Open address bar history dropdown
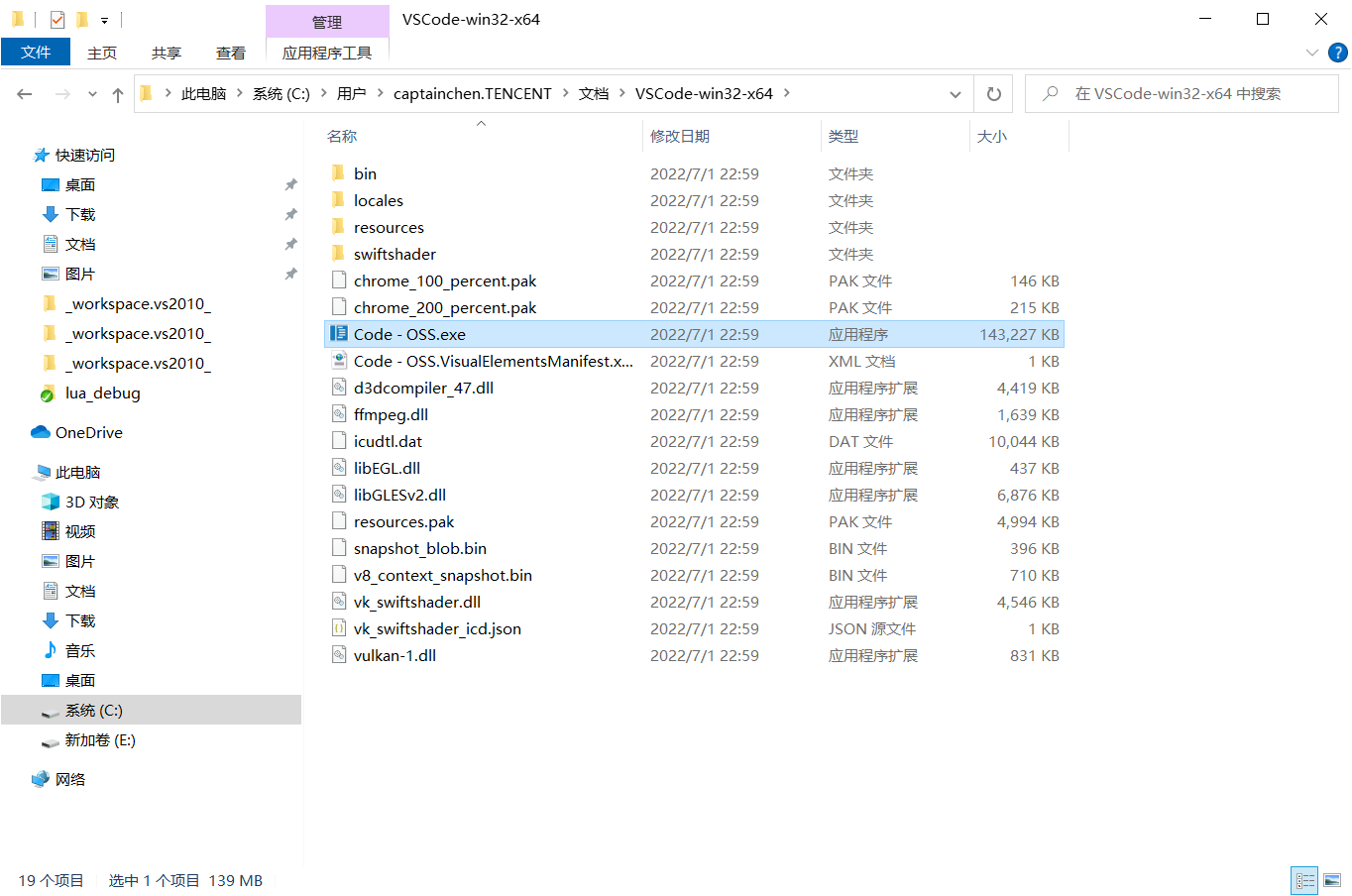The width and height of the screenshot is (1352, 896). [x=956, y=94]
